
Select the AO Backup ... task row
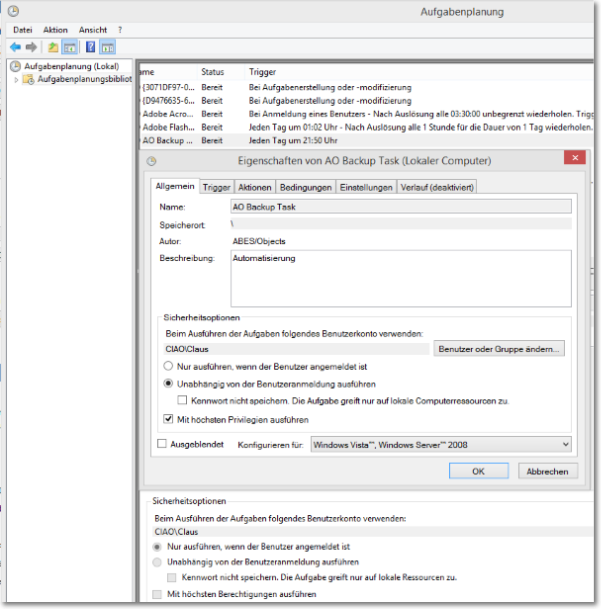click(366, 140)
